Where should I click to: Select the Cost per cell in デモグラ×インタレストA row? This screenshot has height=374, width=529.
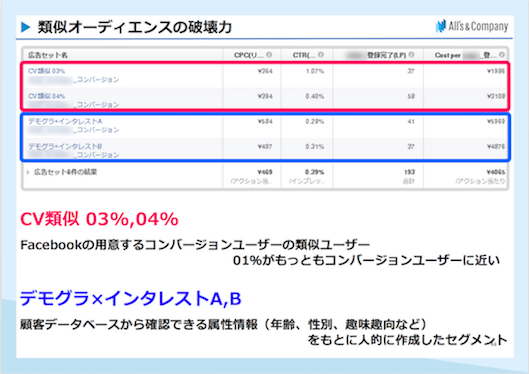(496, 121)
